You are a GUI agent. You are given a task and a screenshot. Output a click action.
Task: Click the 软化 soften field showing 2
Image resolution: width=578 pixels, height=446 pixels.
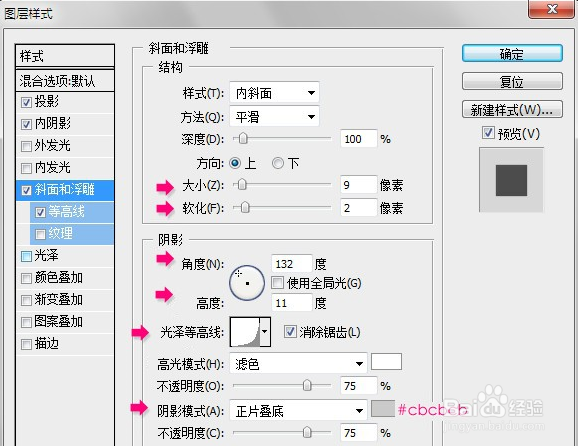359,208
